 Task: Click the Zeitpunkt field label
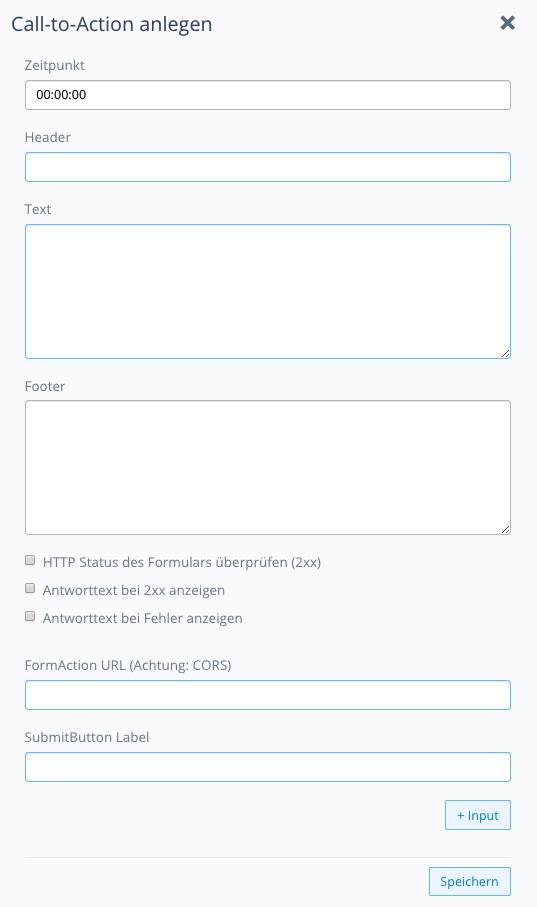(x=54, y=65)
